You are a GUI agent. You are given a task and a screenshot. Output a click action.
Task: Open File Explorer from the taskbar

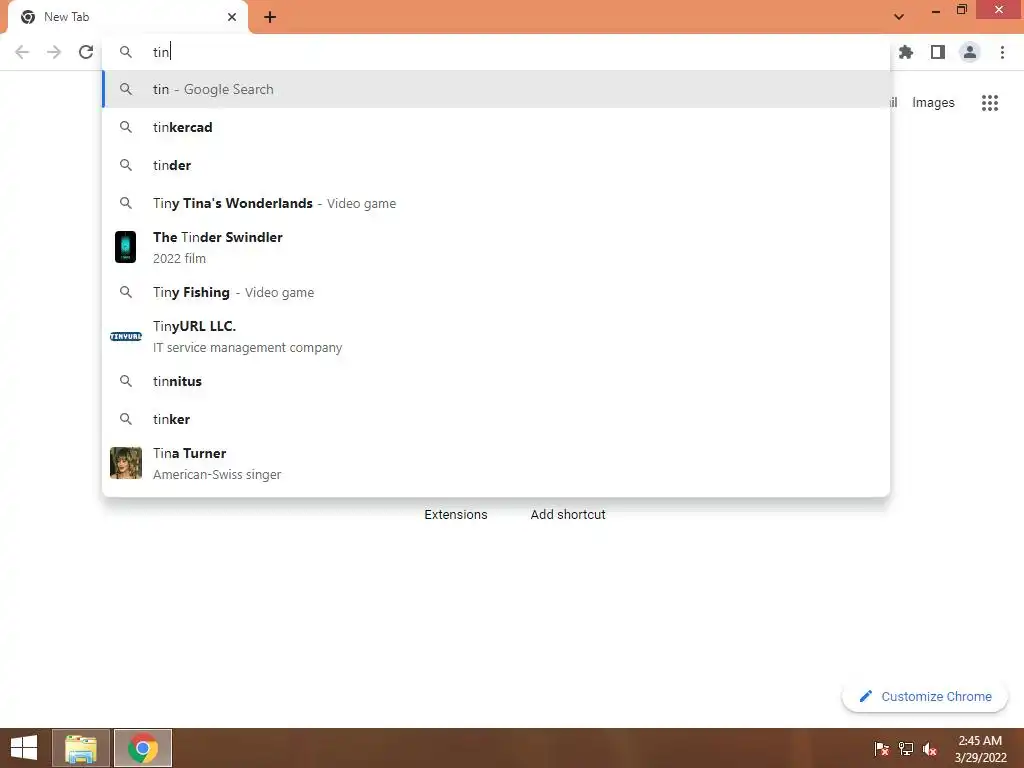[x=81, y=748]
